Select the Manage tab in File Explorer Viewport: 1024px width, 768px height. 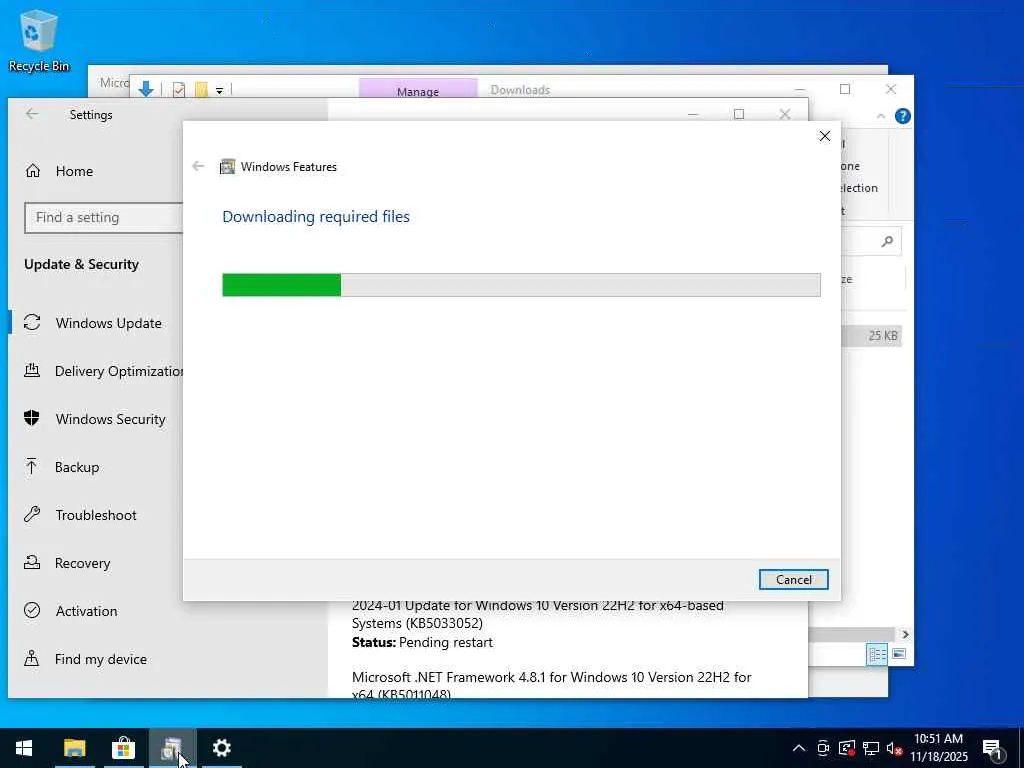pyautogui.click(x=418, y=89)
